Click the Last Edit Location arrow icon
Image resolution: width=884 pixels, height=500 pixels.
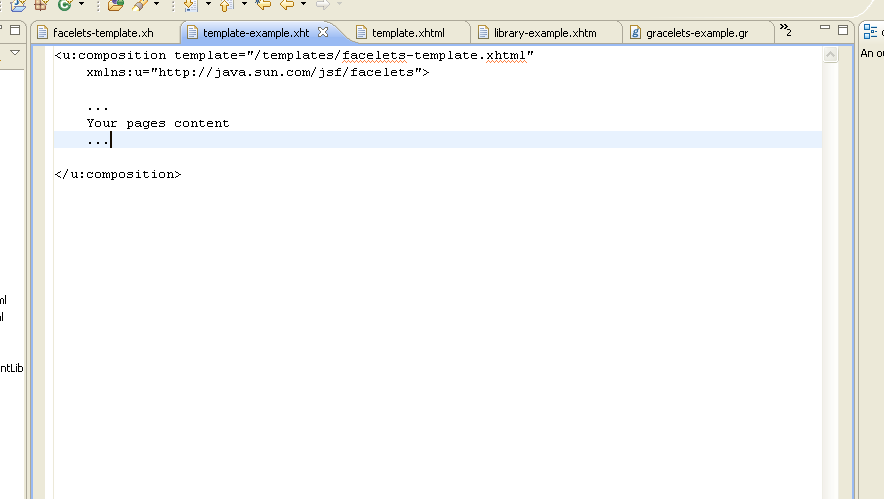263,5
